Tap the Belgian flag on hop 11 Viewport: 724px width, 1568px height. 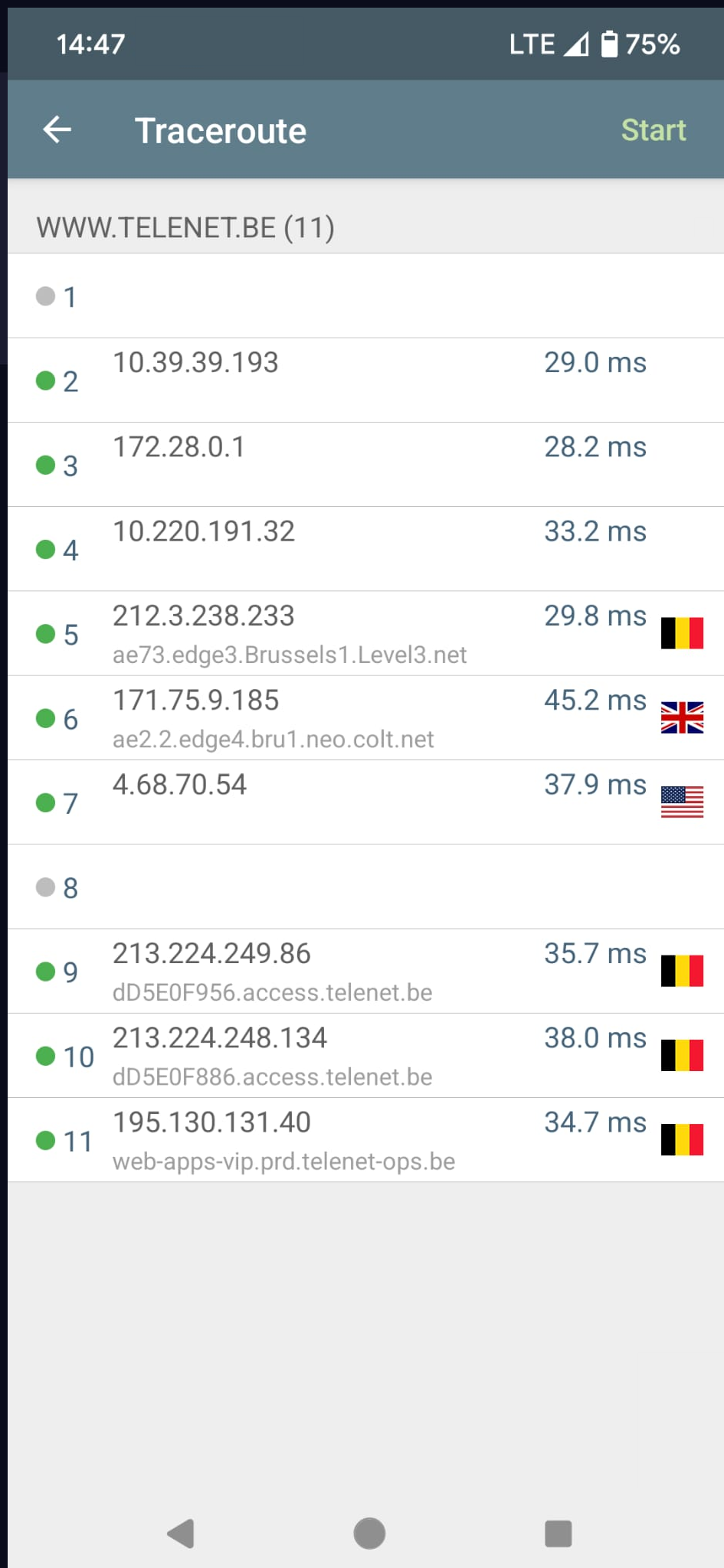pos(682,1139)
